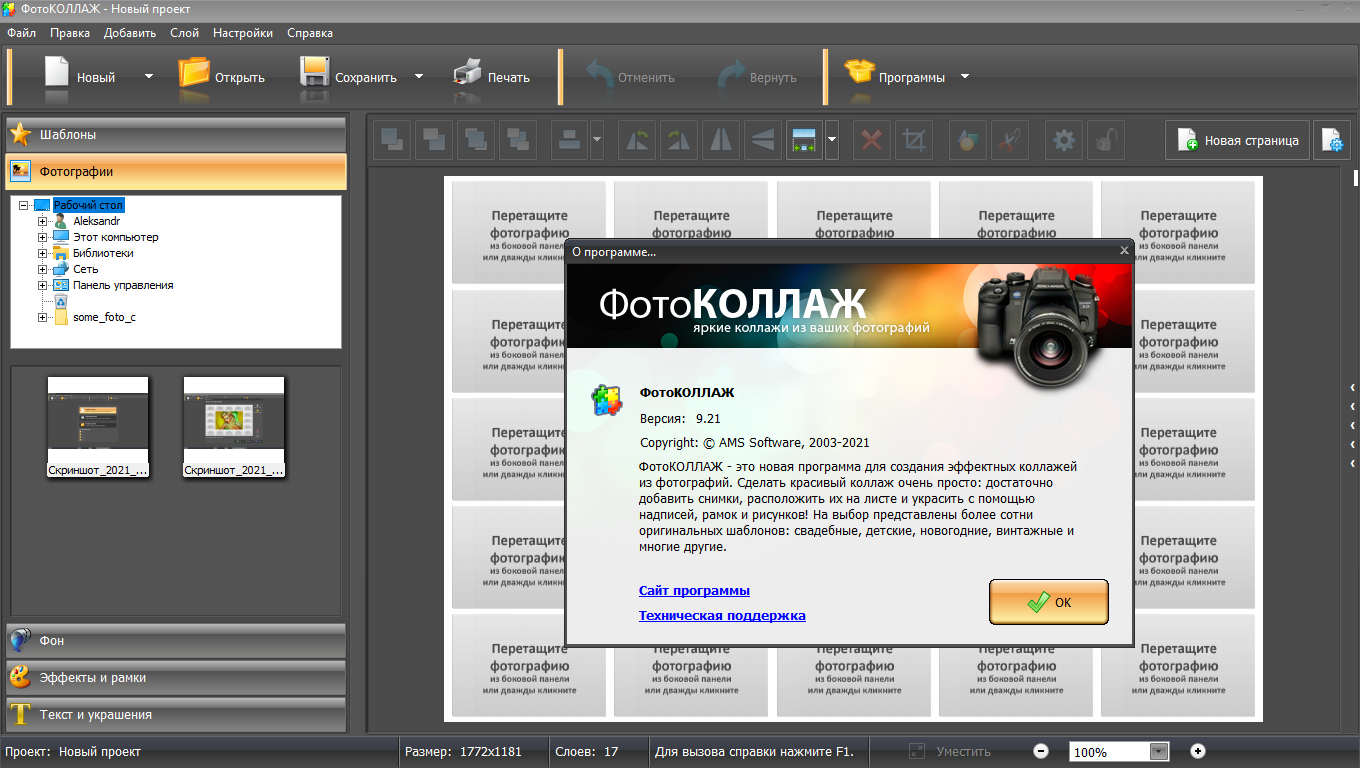Click the flip vertically icon
The width and height of the screenshot is (1360, 768).
click(x=762, y=140)
